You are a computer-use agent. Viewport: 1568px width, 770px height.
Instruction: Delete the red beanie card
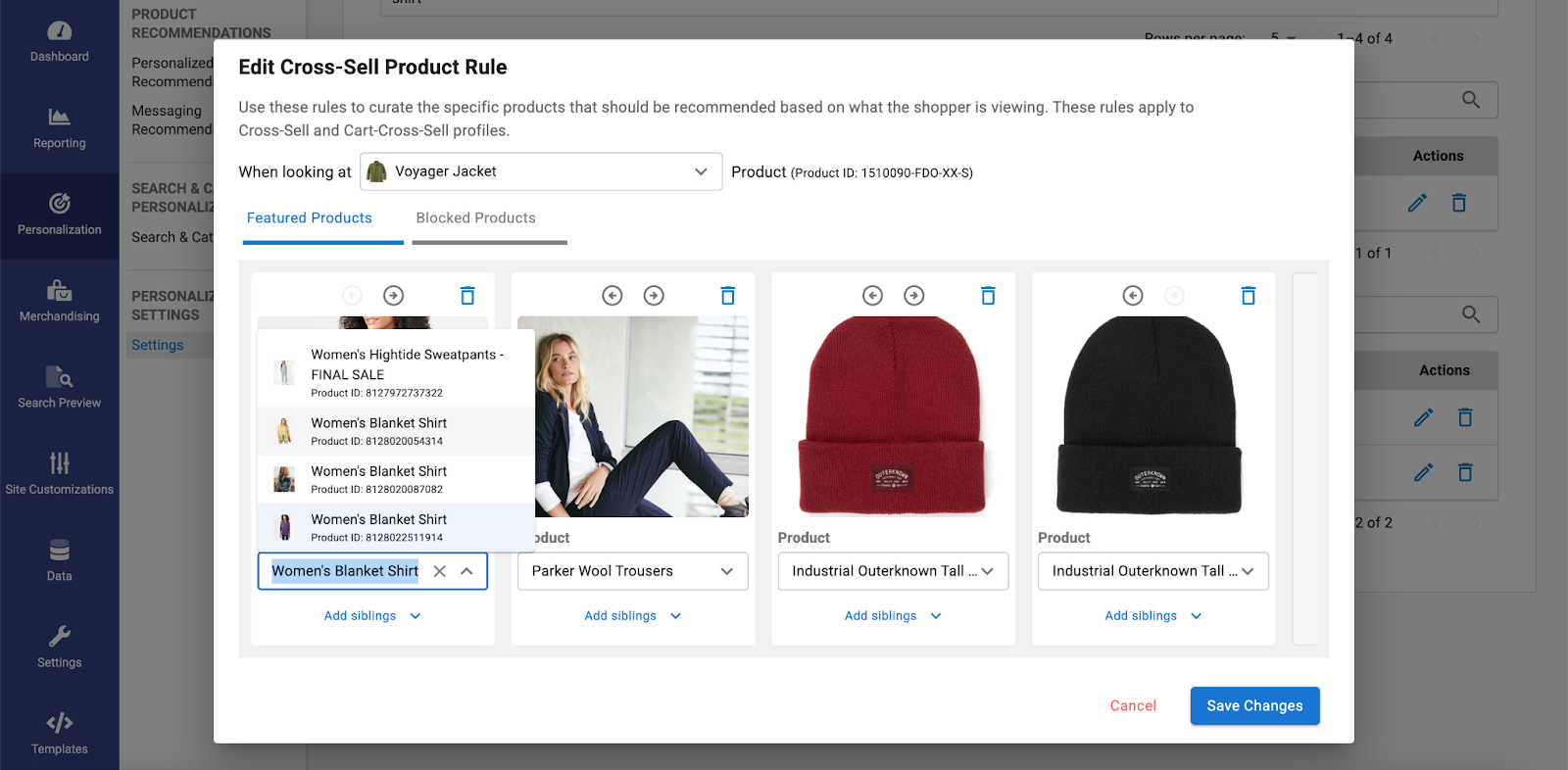pos(988,295)
